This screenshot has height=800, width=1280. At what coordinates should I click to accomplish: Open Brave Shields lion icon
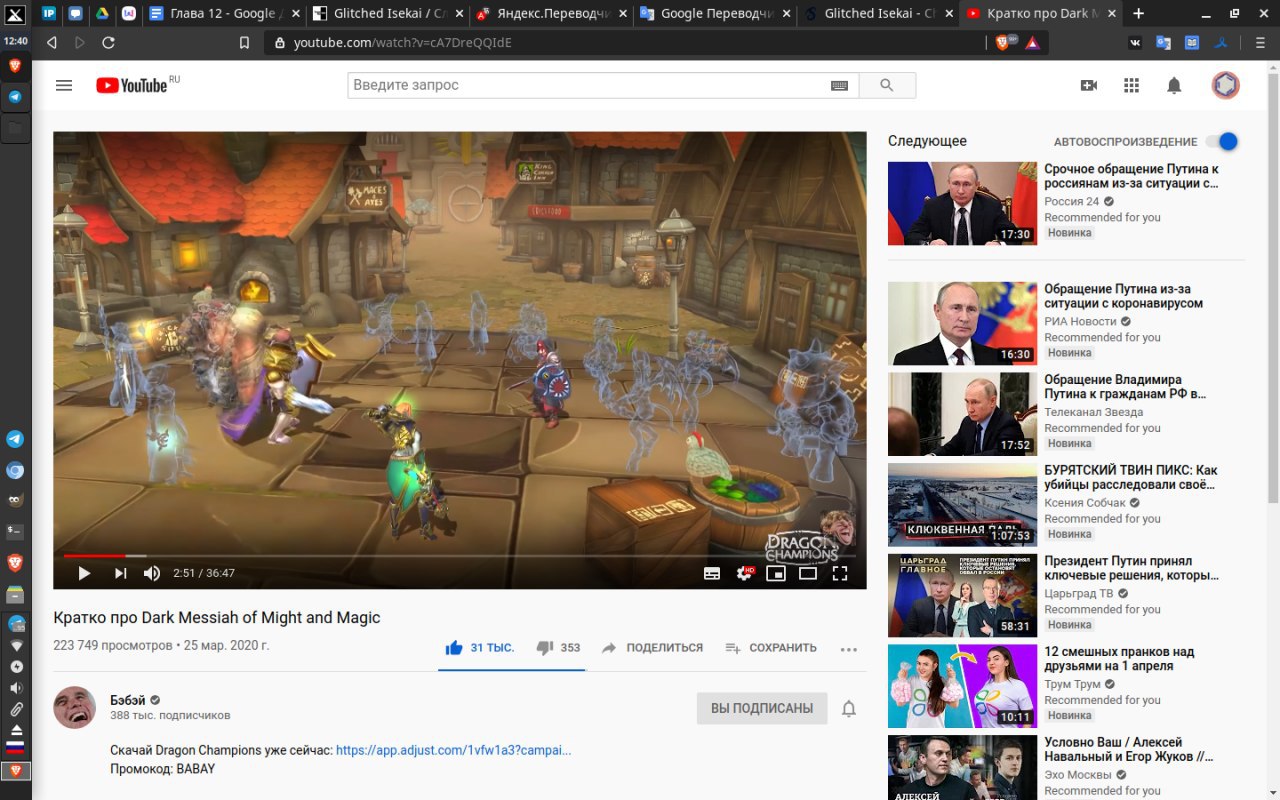pyautogui.click(x=1003, y=43)
